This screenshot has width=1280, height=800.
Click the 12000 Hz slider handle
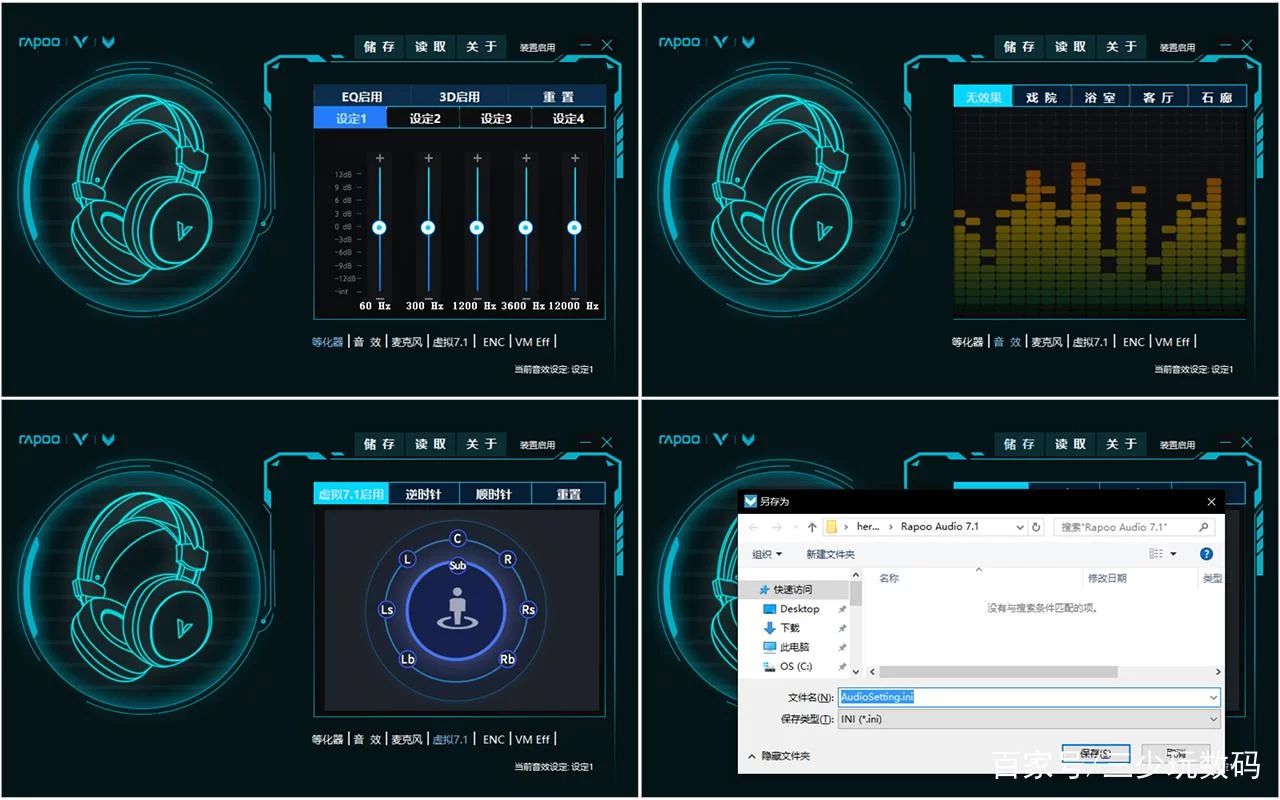point(574,228)
